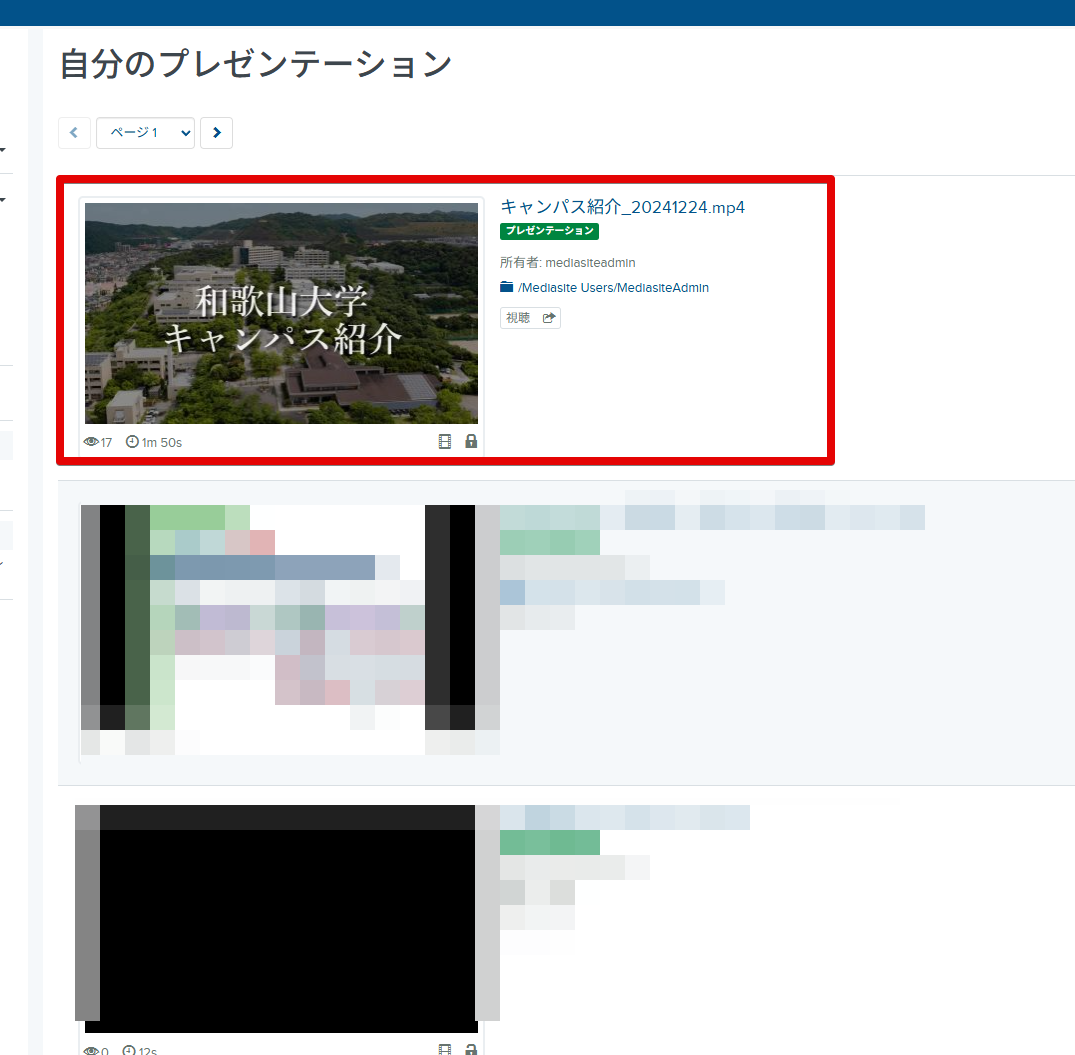Screen dimensions: 1075x1055
Task: Click the green プレゼンテーション badge
Action: [x=549, y=231]
